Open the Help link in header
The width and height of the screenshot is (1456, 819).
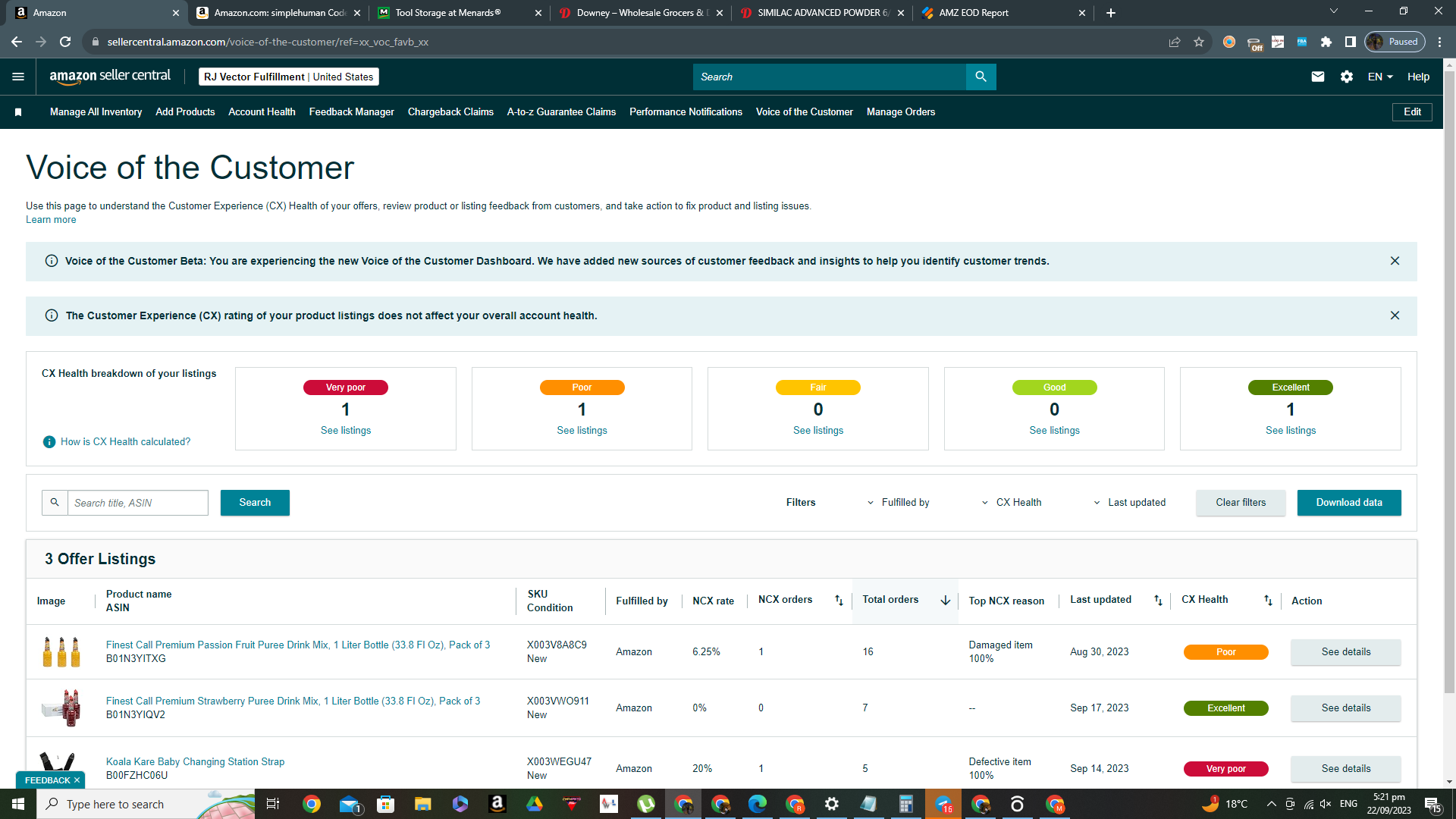pyautogui.click(x=1418, y=77)
